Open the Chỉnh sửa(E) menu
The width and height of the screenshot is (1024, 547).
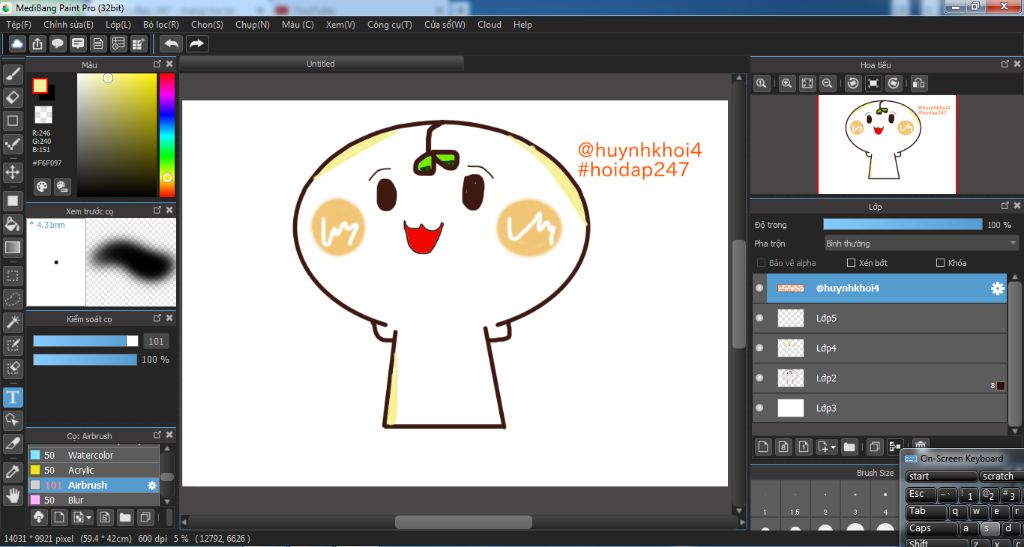[x=69, y=25]
